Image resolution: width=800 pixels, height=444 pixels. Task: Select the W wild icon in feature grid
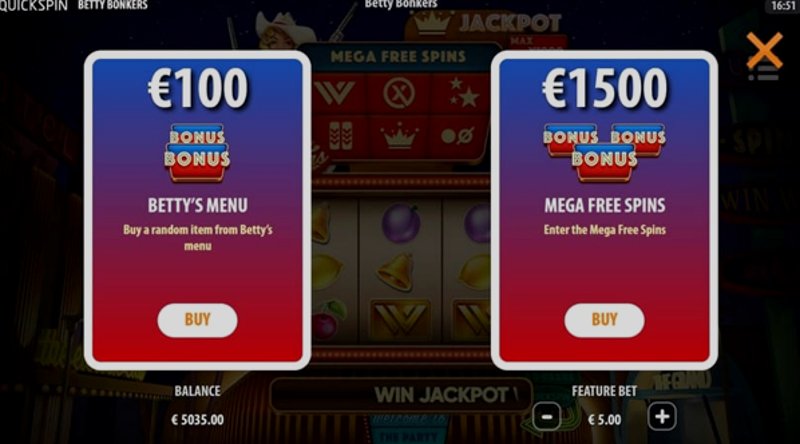[335, 93]
